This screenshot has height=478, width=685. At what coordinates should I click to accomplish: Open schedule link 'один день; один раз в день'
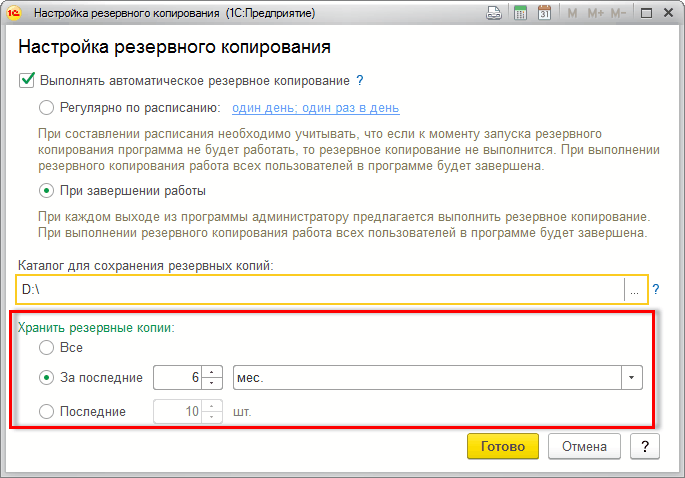click(x=316, y=108)
